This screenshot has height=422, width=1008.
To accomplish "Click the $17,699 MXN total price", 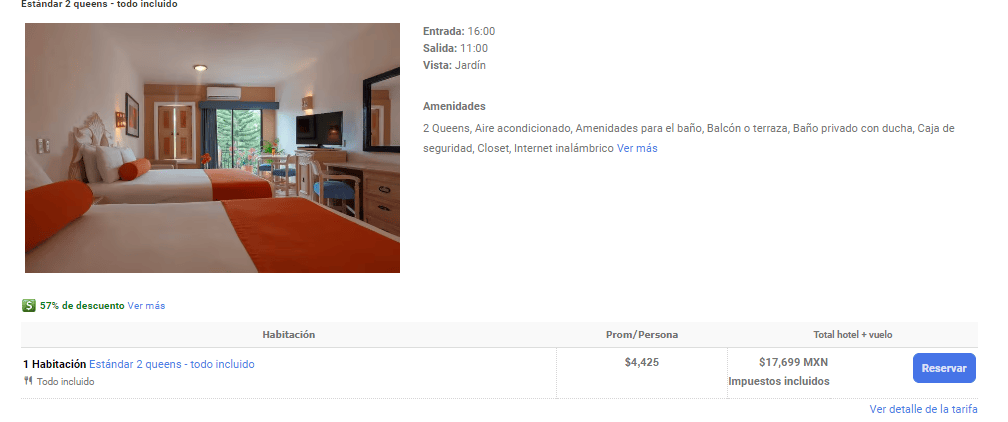I will 793,362.
